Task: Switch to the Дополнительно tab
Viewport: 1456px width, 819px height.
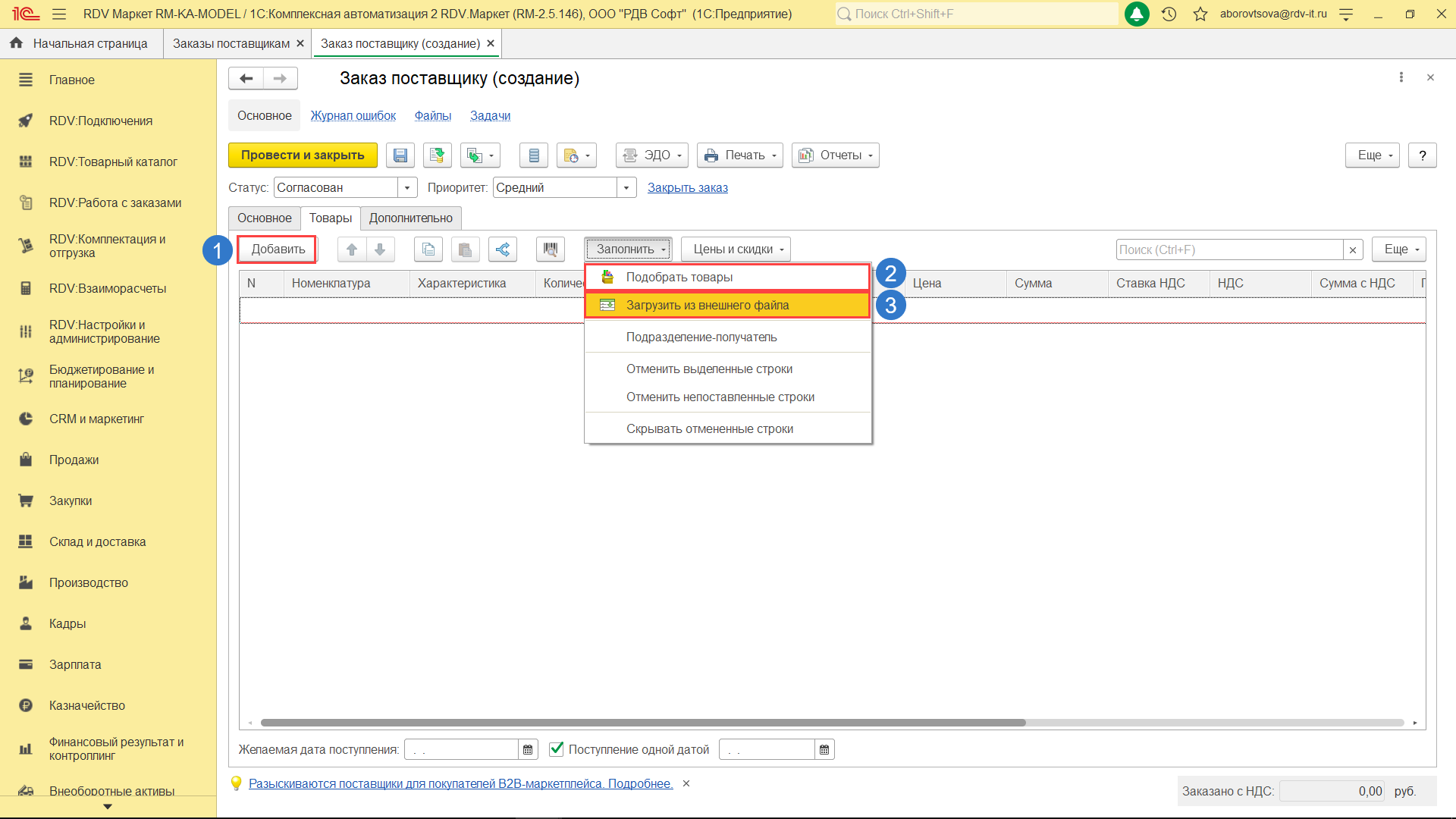Action: click(x=410, y=218)
